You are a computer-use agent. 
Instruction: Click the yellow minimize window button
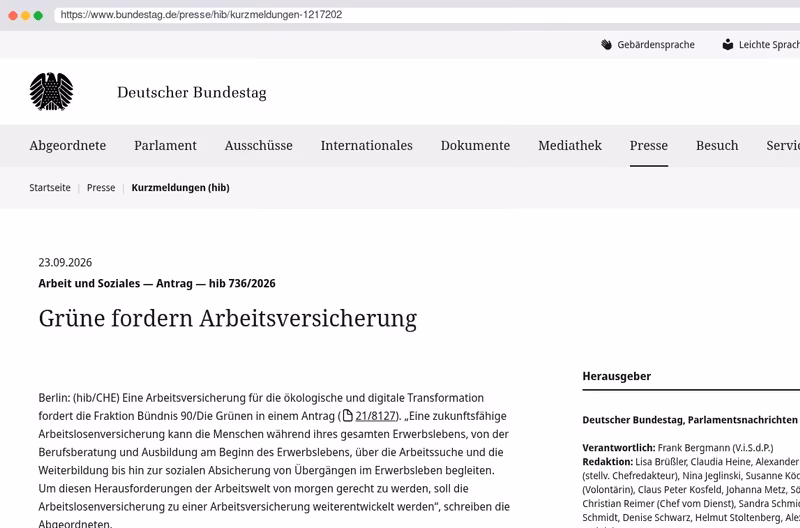pyautogui.click(x=26, y=15)
